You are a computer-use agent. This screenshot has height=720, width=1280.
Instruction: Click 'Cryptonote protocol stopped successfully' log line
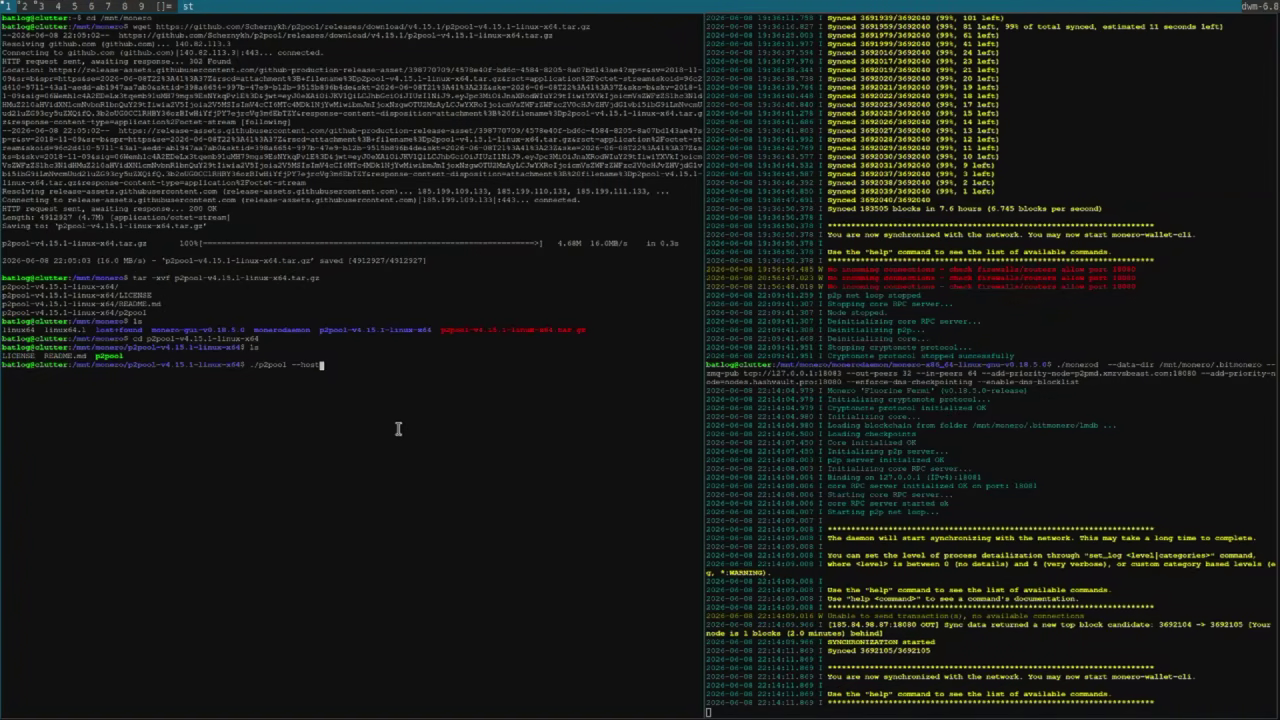click(x=859, y=356)
